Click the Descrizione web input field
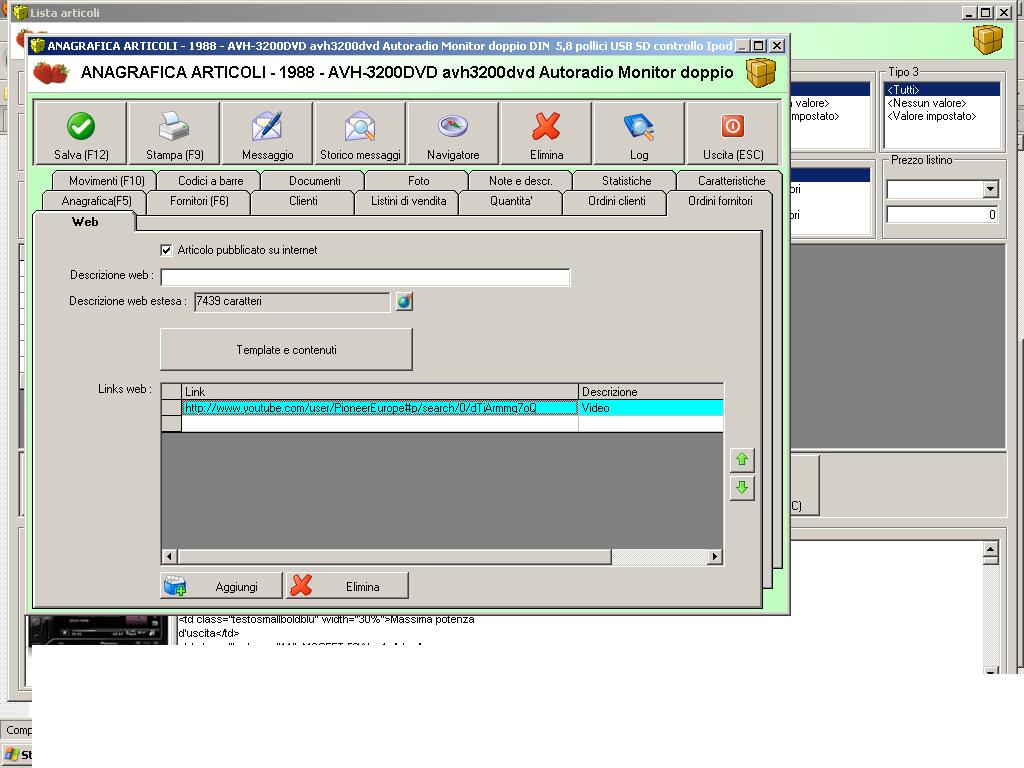This screenshot has width=1024, height=768. (x=365, y=277)
